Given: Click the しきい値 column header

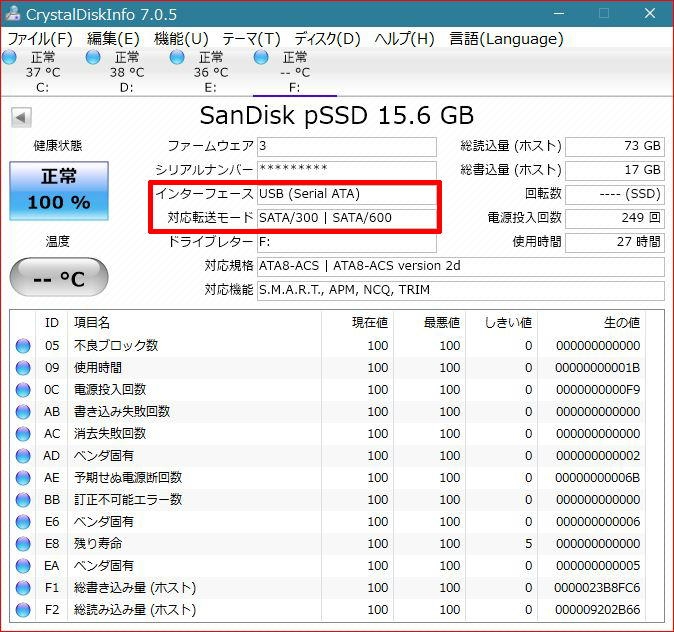Looking at the screenshot, I should click(x=501, y=323).
